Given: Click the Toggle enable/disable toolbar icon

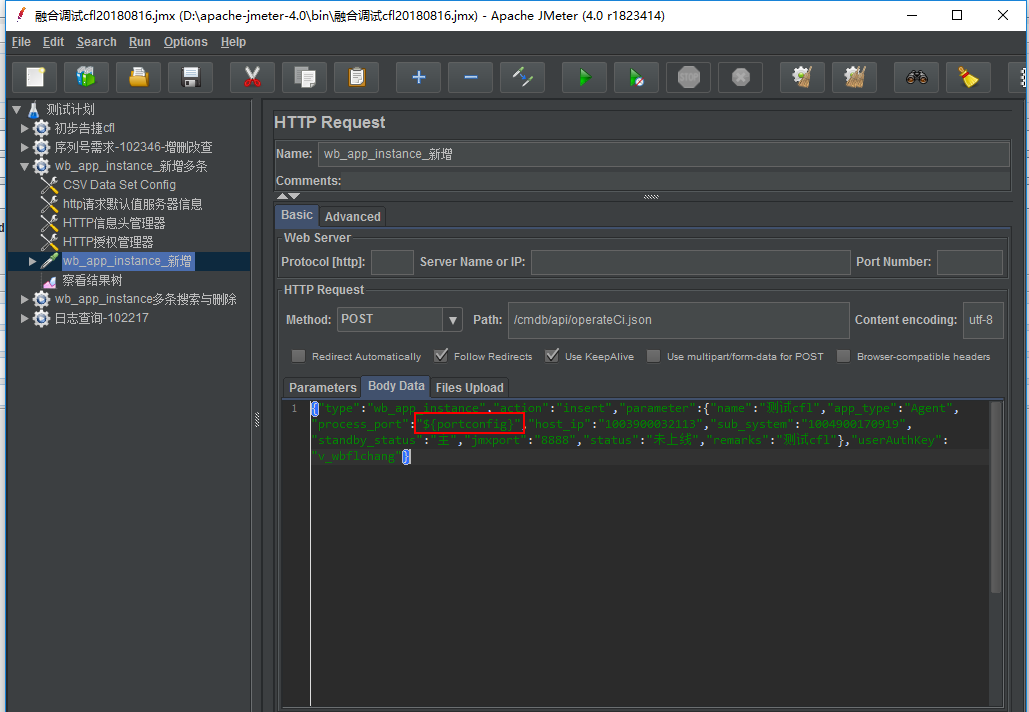Looking at the screenshot, I should tap(522, 77).
